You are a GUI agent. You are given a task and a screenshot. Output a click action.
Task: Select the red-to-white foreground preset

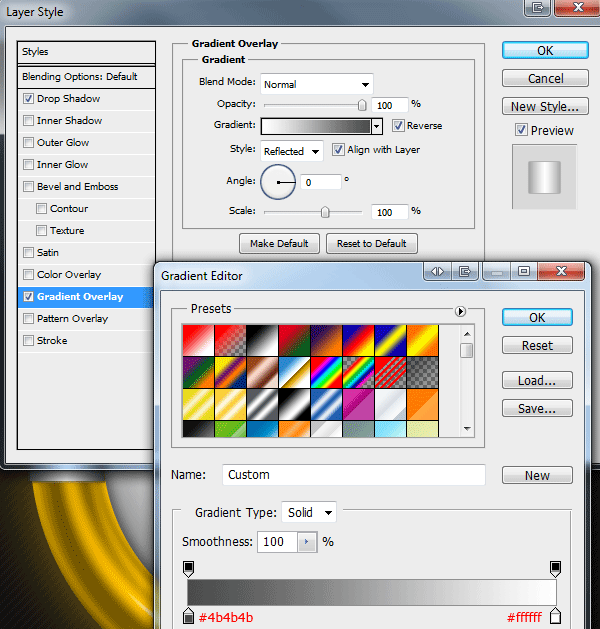198,341
